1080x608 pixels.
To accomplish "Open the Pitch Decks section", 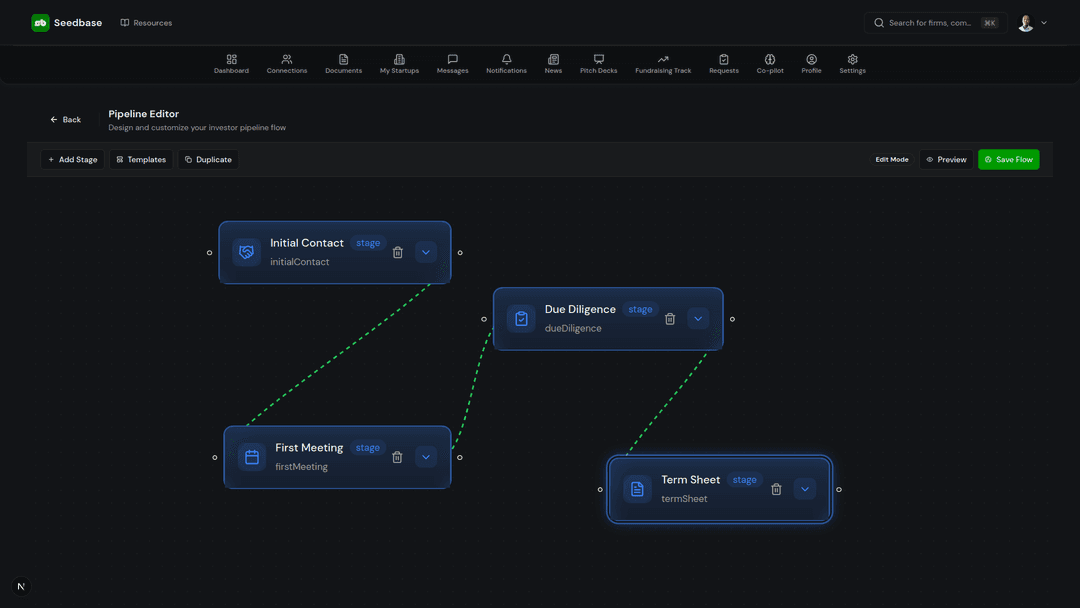I will coord(598,63).
